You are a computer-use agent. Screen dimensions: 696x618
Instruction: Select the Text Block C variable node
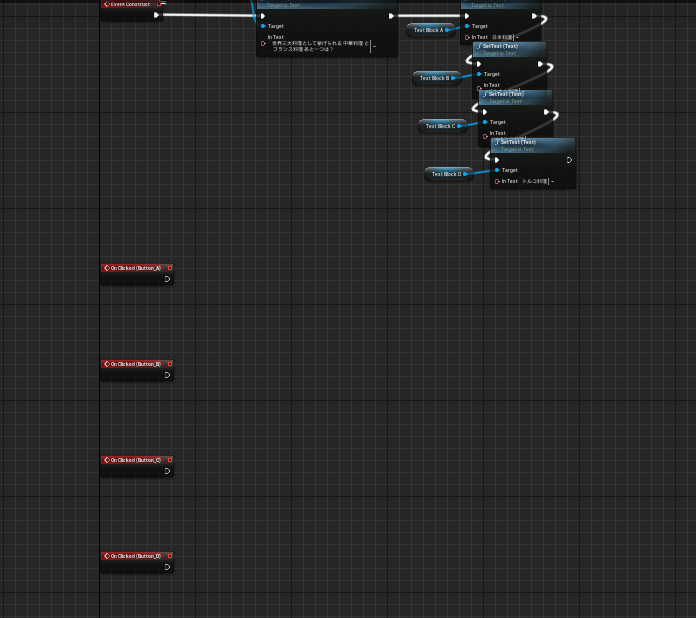point(443,126)
